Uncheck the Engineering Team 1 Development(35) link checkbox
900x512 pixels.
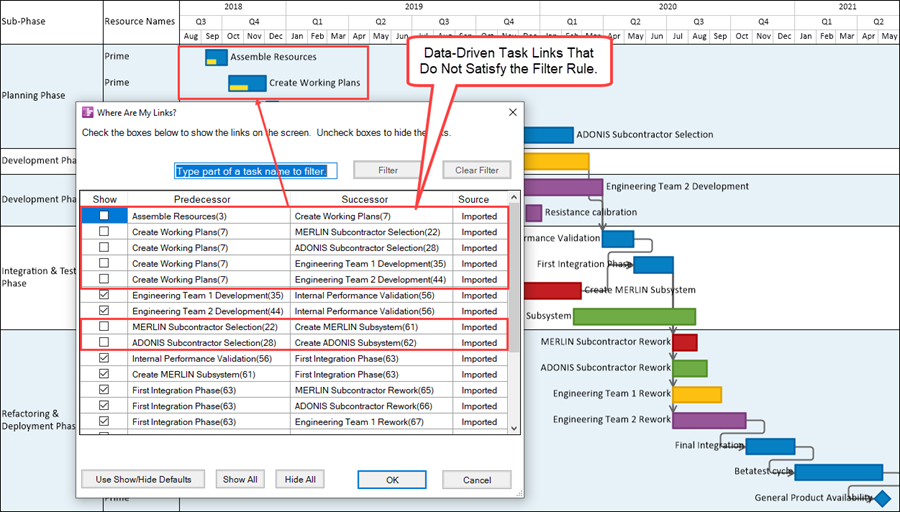104,294
